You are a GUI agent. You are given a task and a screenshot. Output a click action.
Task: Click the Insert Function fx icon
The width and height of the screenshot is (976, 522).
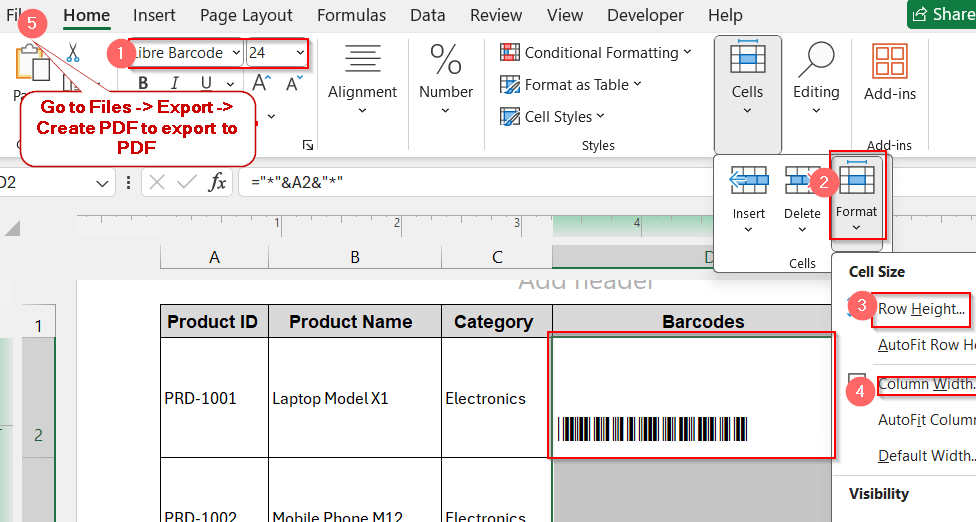[217, 182]
